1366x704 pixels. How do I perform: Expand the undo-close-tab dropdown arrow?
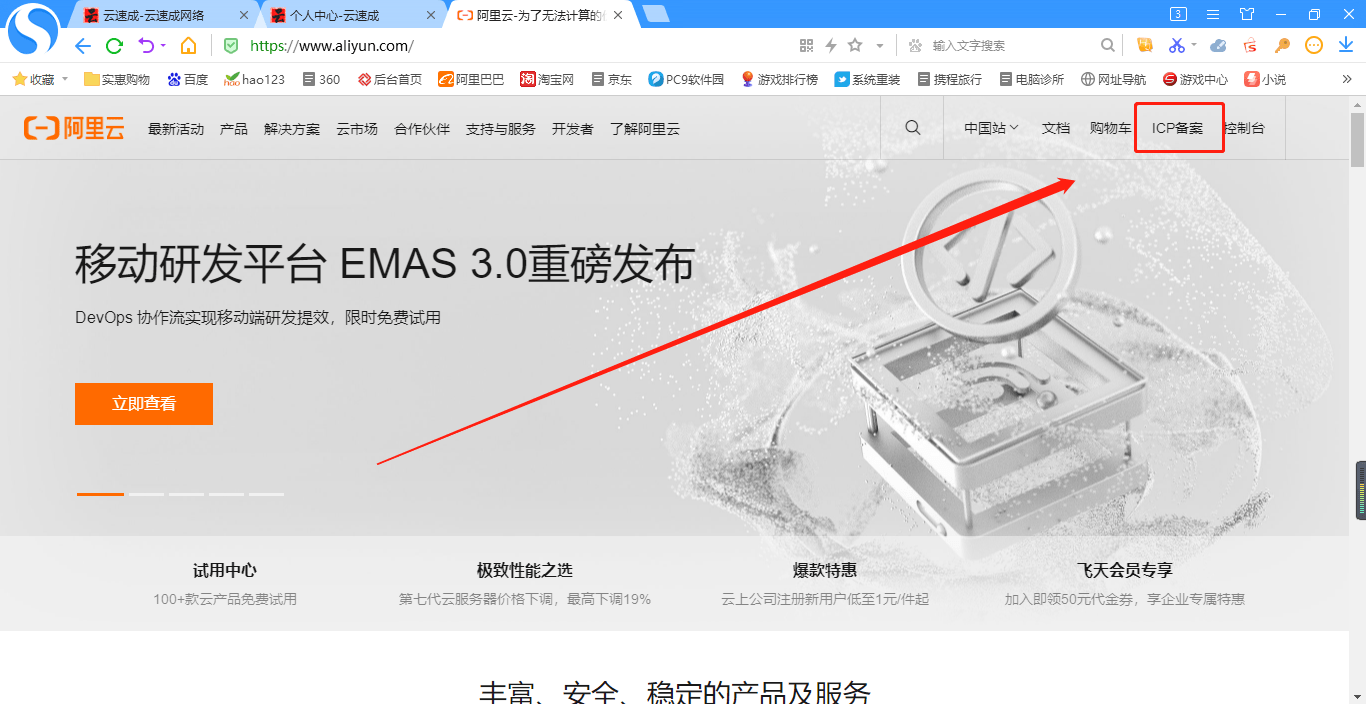(x=163, y=46)
